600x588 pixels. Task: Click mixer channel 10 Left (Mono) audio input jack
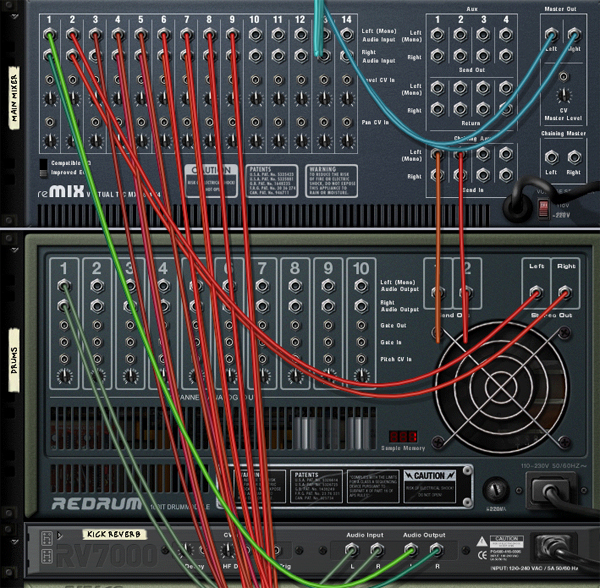coord(255,35)
